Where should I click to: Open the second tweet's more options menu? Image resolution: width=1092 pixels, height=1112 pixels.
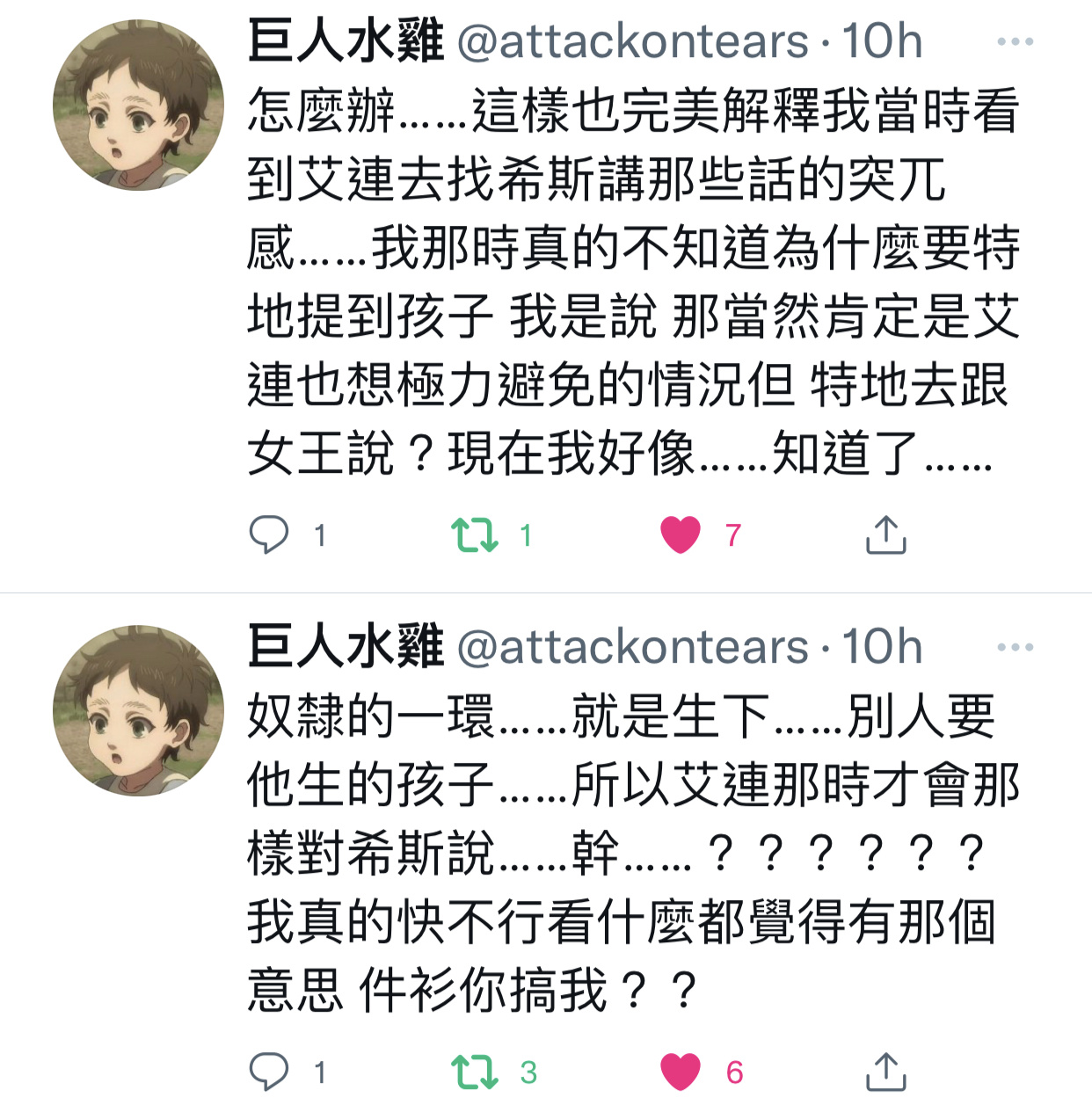(x=1016, y=647)
